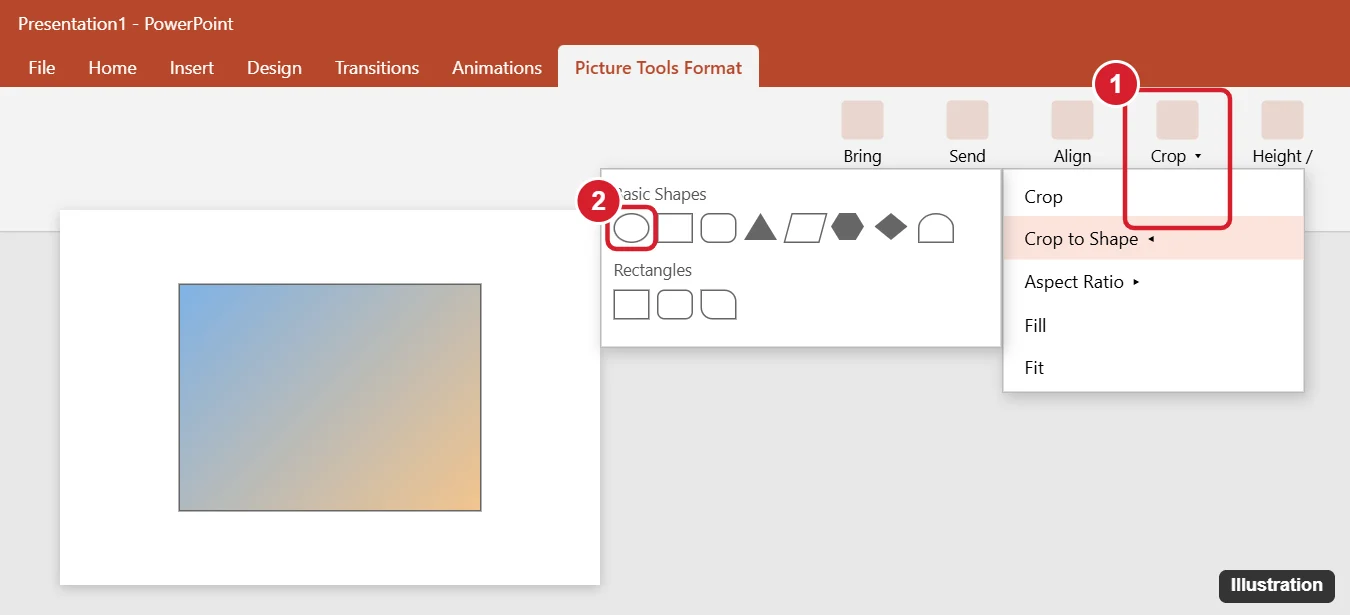This screenshot has height=615, width=1350.
Task: Click the Rectangles section heading
Action: 652,270
